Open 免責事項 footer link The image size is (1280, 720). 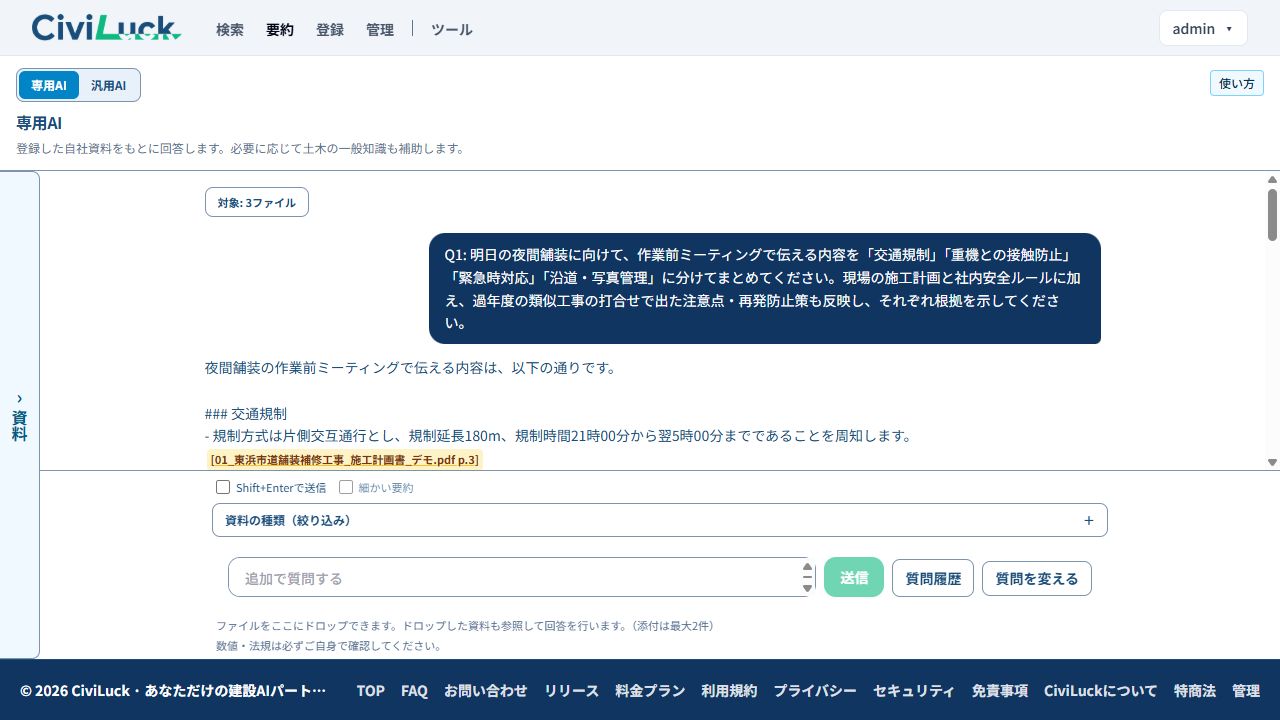pos(1000,690)
